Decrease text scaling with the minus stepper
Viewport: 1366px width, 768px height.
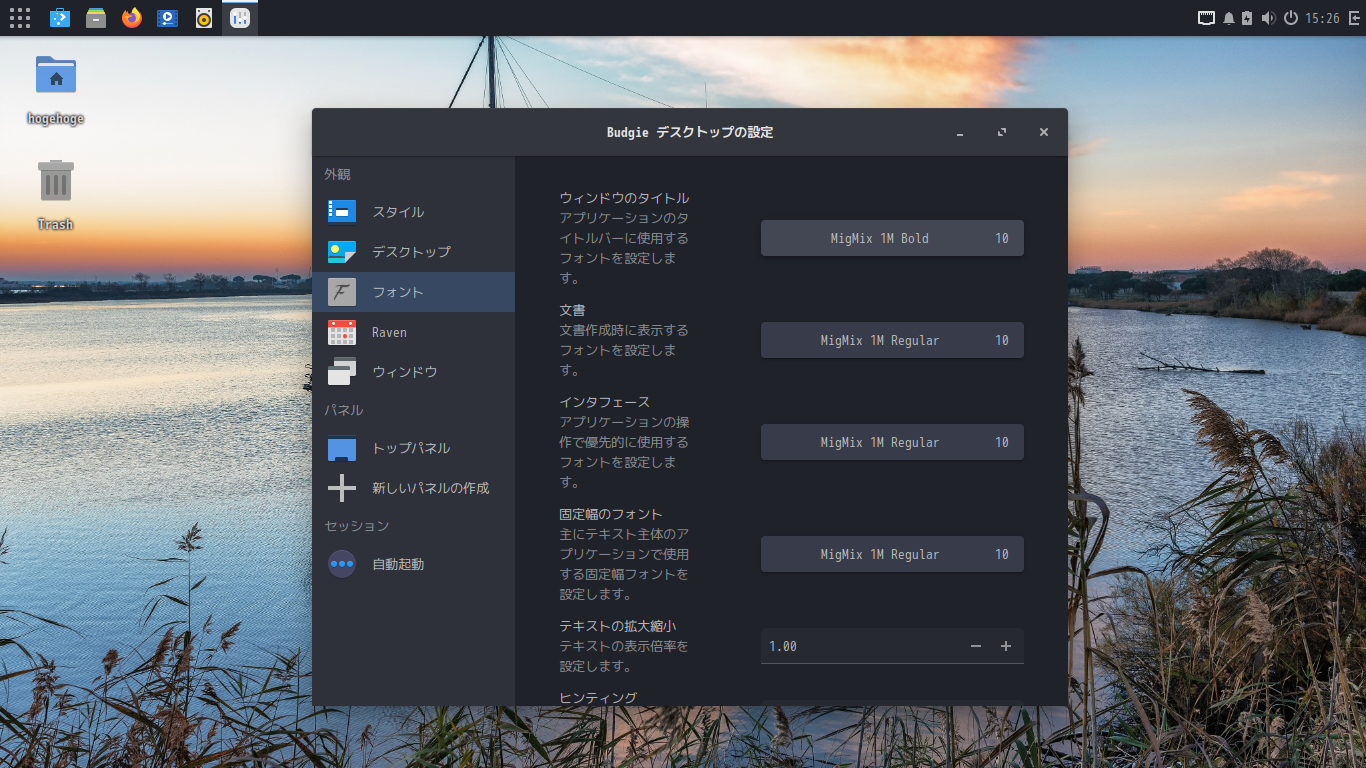click(x=975, y=646)
